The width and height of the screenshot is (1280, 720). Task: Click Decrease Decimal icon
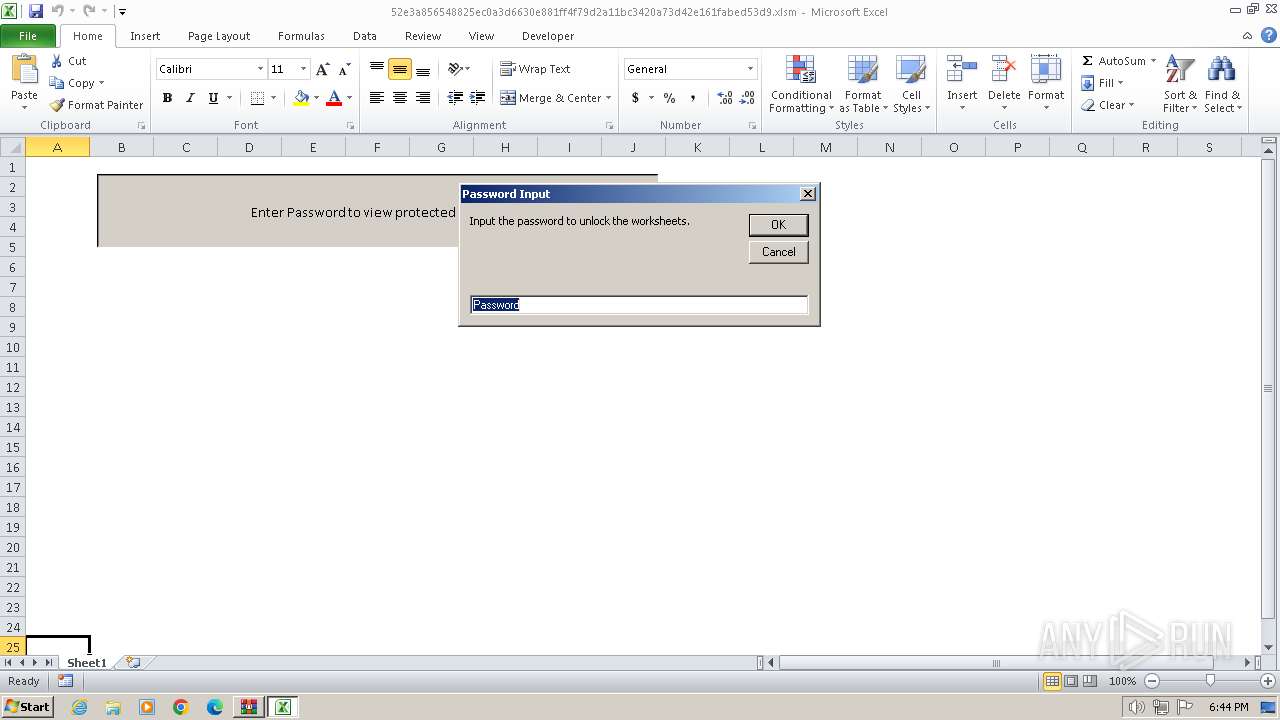click(748, 98)
